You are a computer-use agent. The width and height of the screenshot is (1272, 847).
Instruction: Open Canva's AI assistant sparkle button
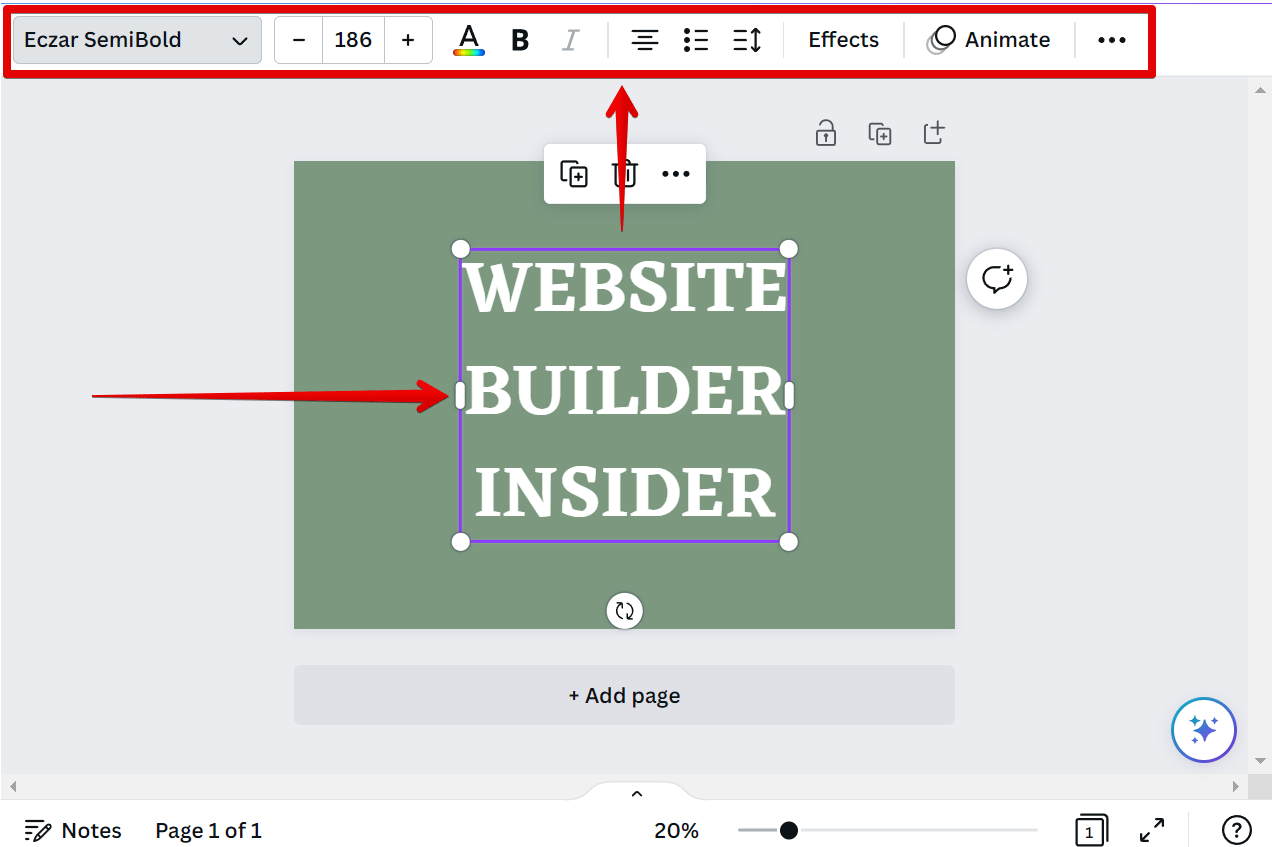1203,730
